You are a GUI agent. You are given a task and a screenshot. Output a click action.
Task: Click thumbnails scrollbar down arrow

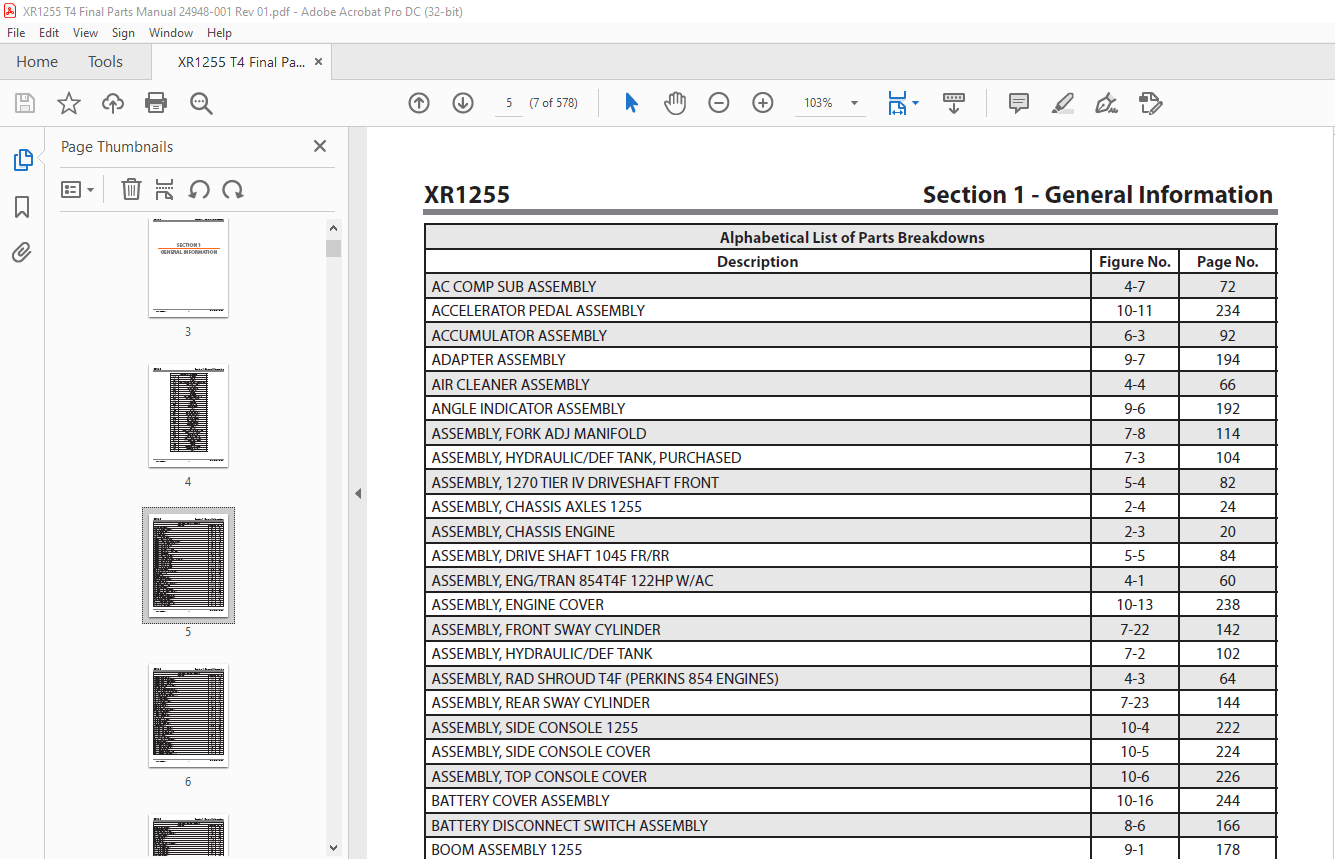pos(333,848)
